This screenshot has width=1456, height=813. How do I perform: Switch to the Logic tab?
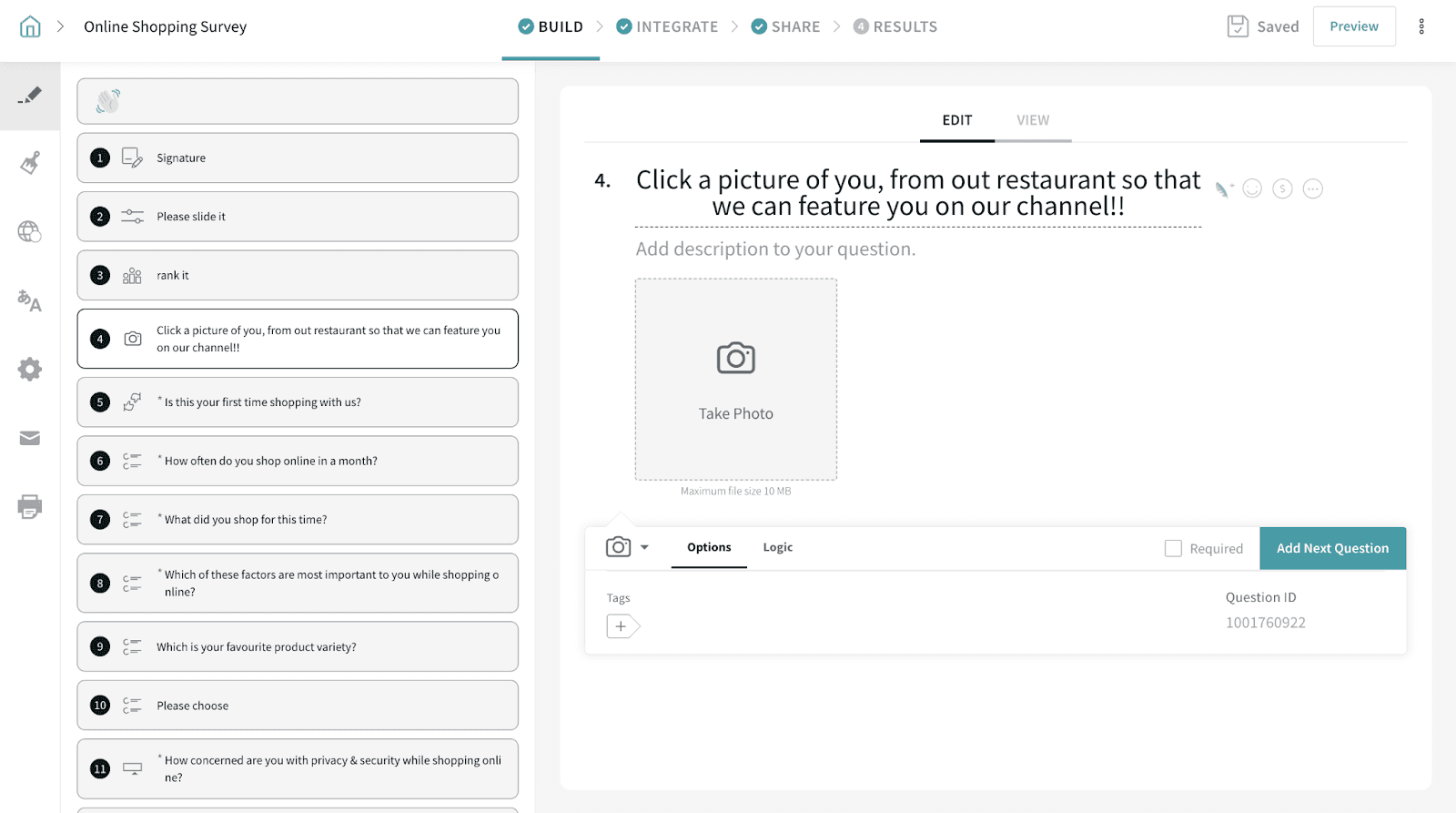point(777,547)
